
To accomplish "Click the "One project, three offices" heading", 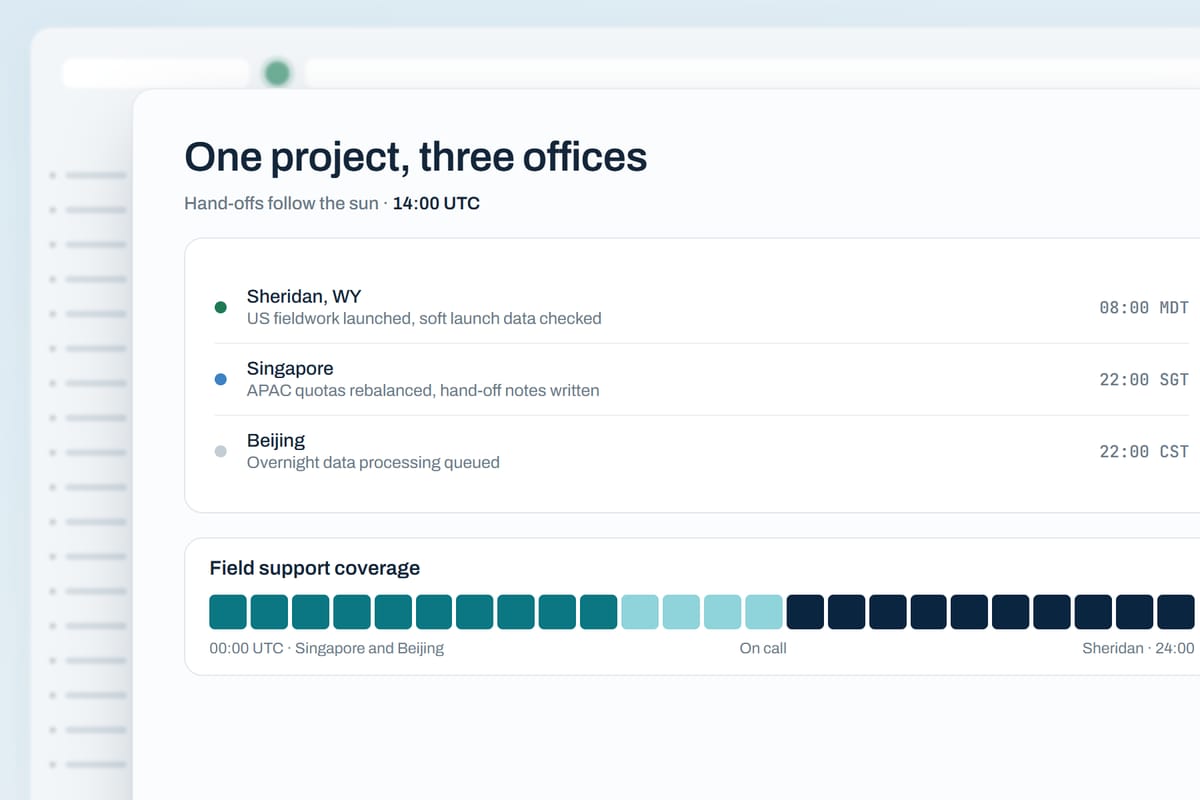I will point(416,157).
